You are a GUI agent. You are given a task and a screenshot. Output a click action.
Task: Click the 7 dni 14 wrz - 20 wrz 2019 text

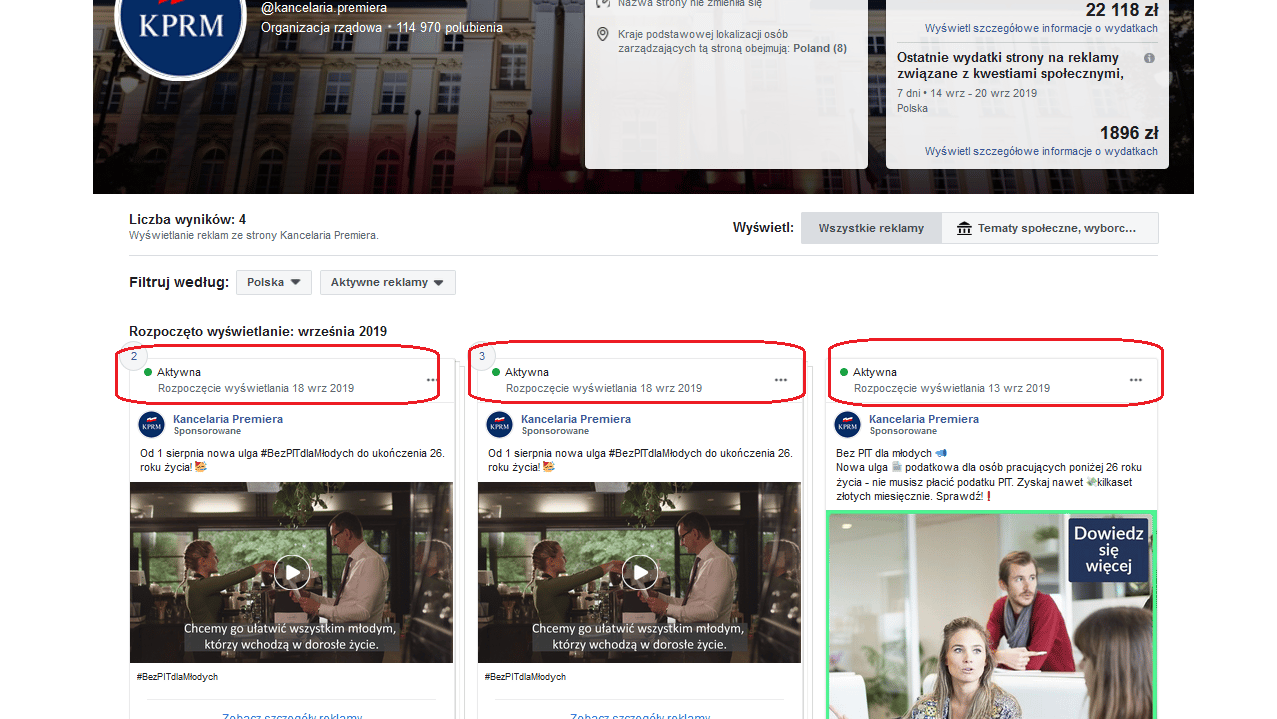pos(967,93)
